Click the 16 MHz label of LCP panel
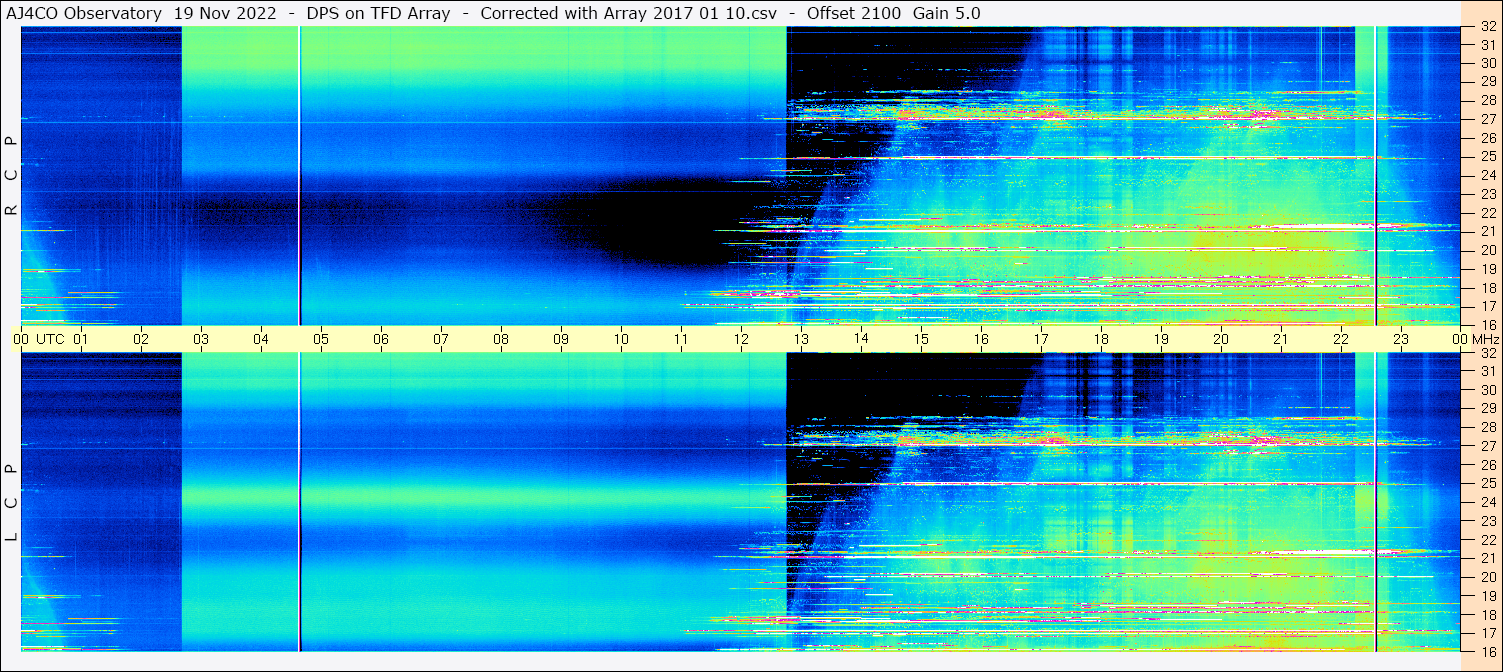 click(1487, 651)
